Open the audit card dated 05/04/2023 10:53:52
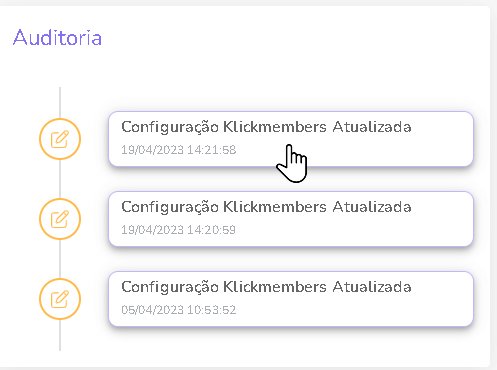Image resolution: width=497 pixels, height=370 pixels. pyautogui.click(x=291, y=299)
